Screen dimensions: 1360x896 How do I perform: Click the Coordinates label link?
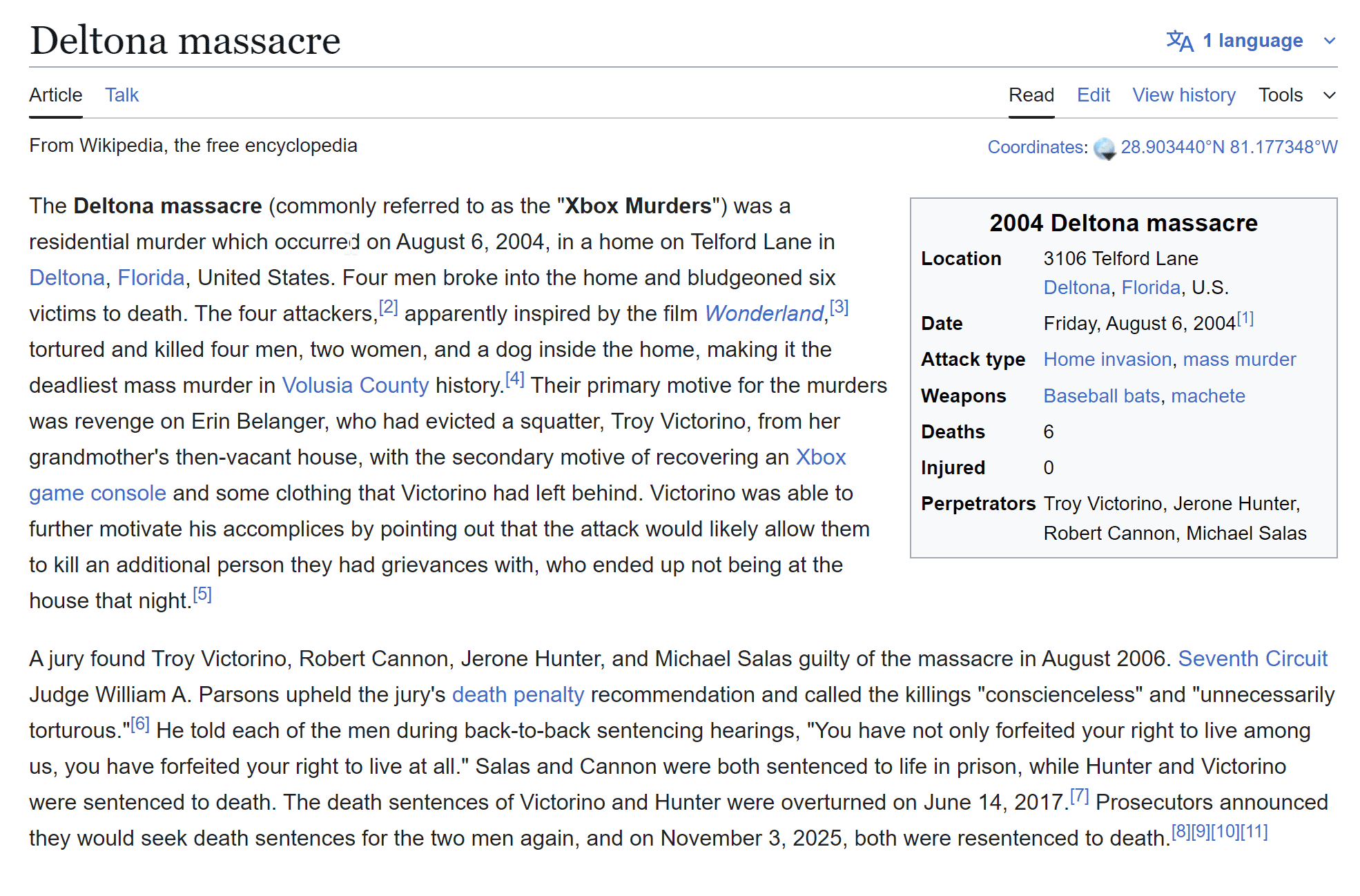(1037, 148)
